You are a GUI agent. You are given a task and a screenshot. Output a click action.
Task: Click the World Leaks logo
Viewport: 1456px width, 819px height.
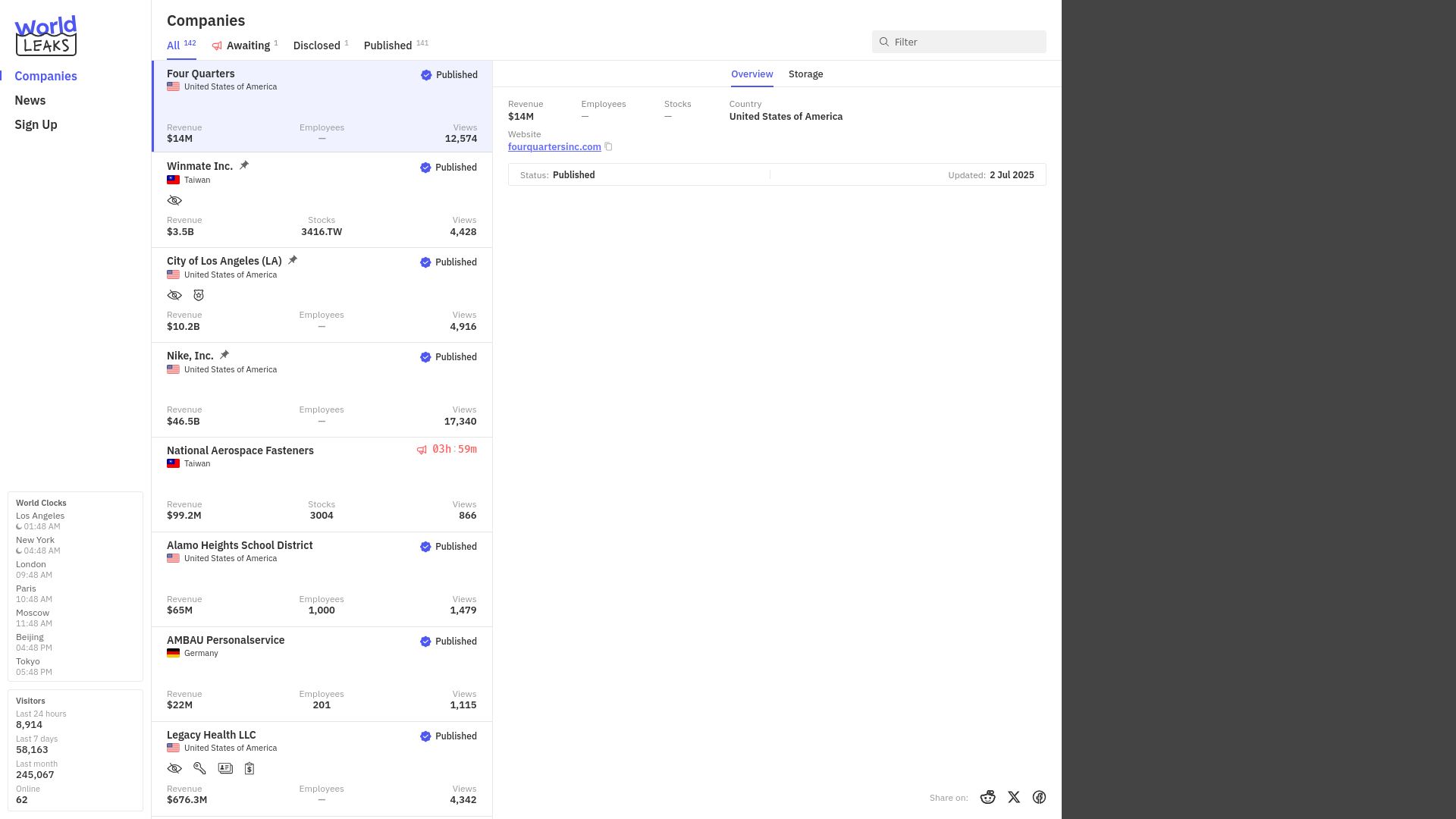[45, 36]
